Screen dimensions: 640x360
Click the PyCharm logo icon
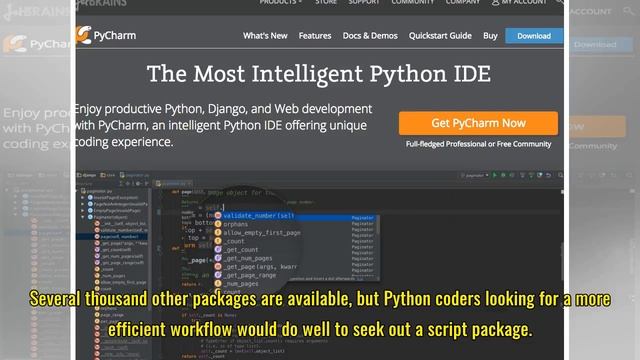pos(83,35)
